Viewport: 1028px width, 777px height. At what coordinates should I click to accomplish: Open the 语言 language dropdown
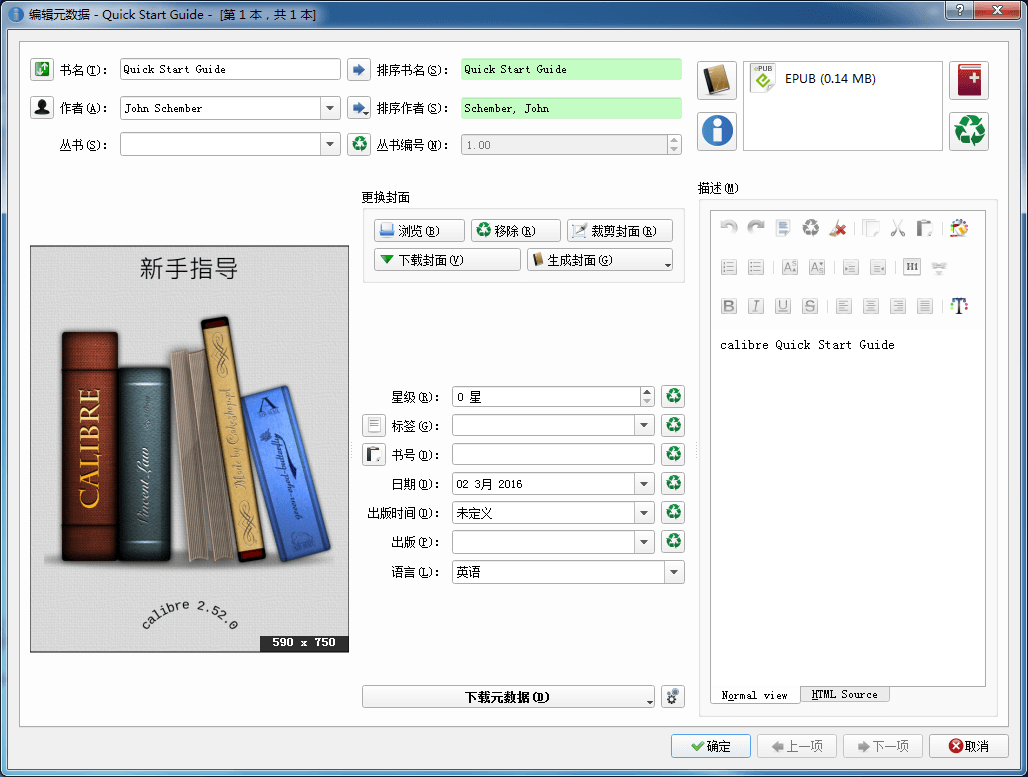674,572
